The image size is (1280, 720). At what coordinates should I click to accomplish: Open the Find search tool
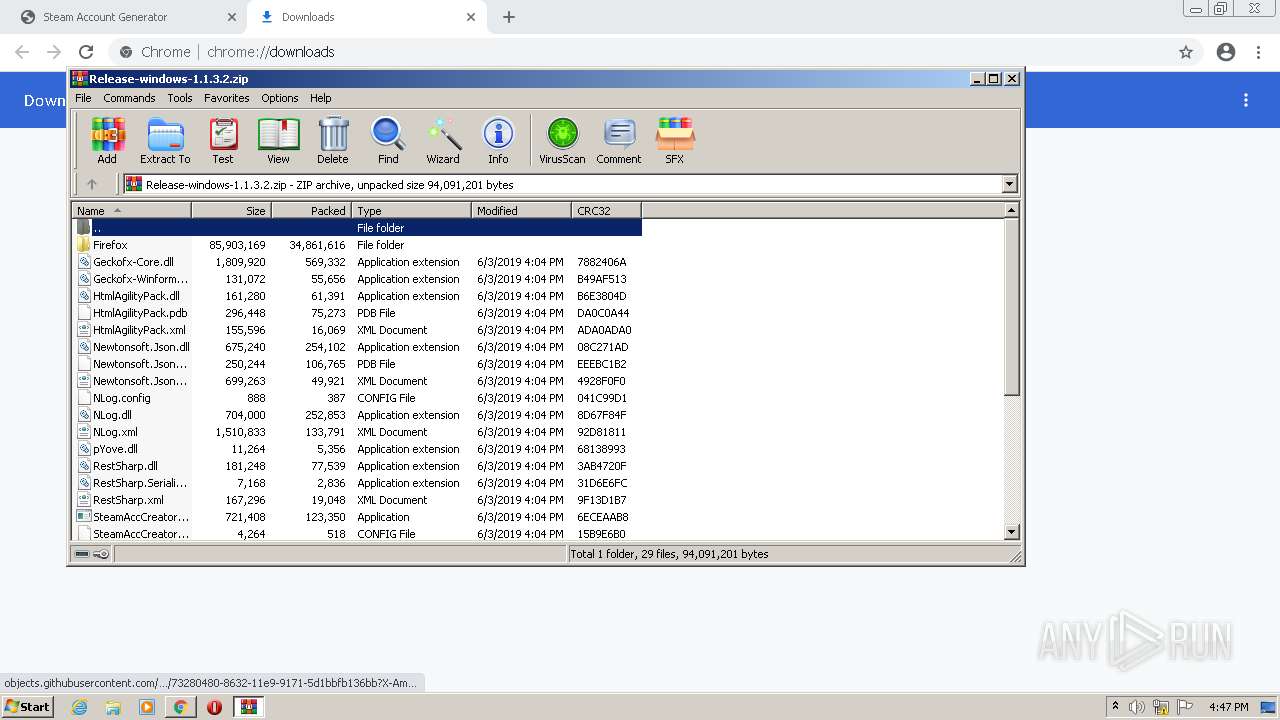coord(388,141)
